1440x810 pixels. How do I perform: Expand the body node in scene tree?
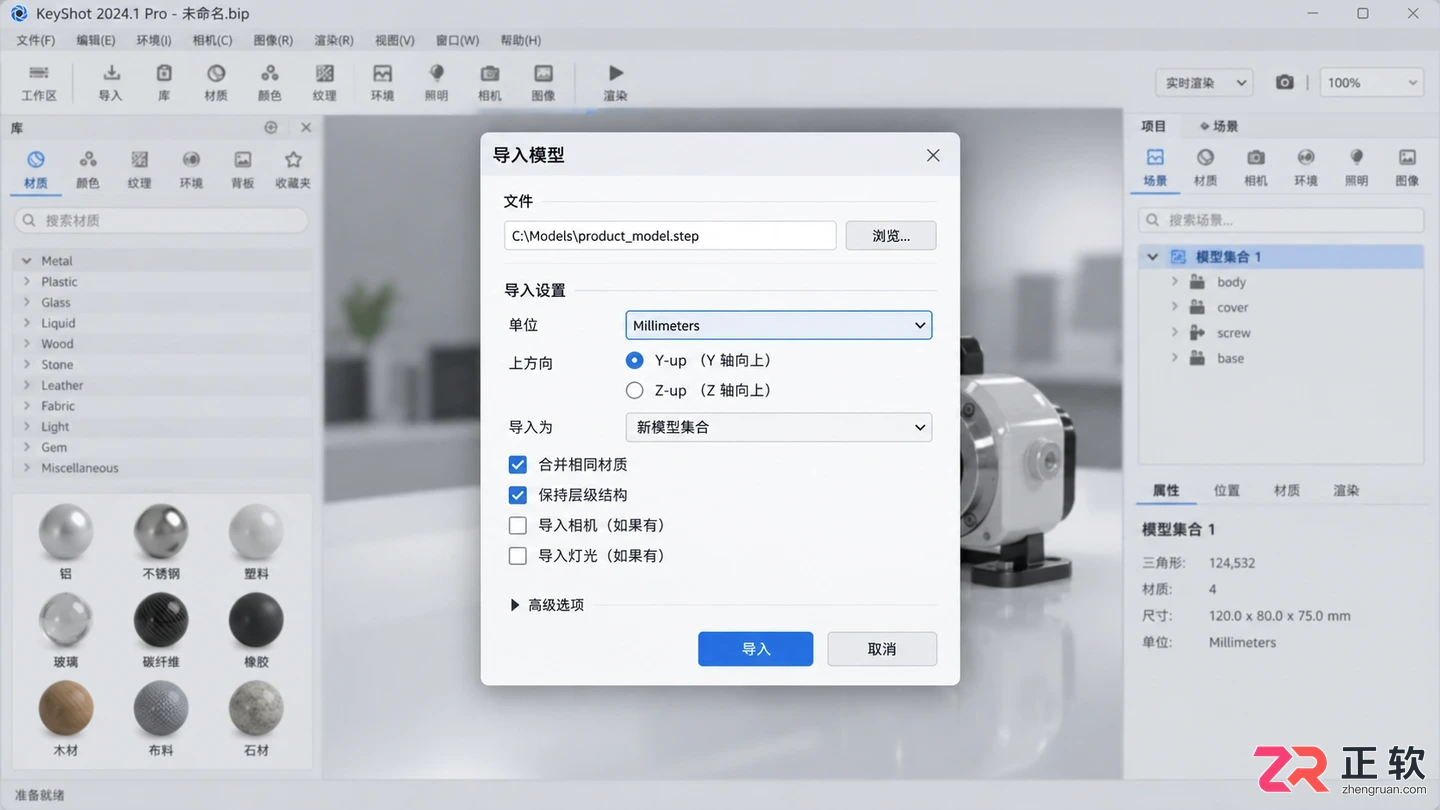coord(1175,282)
